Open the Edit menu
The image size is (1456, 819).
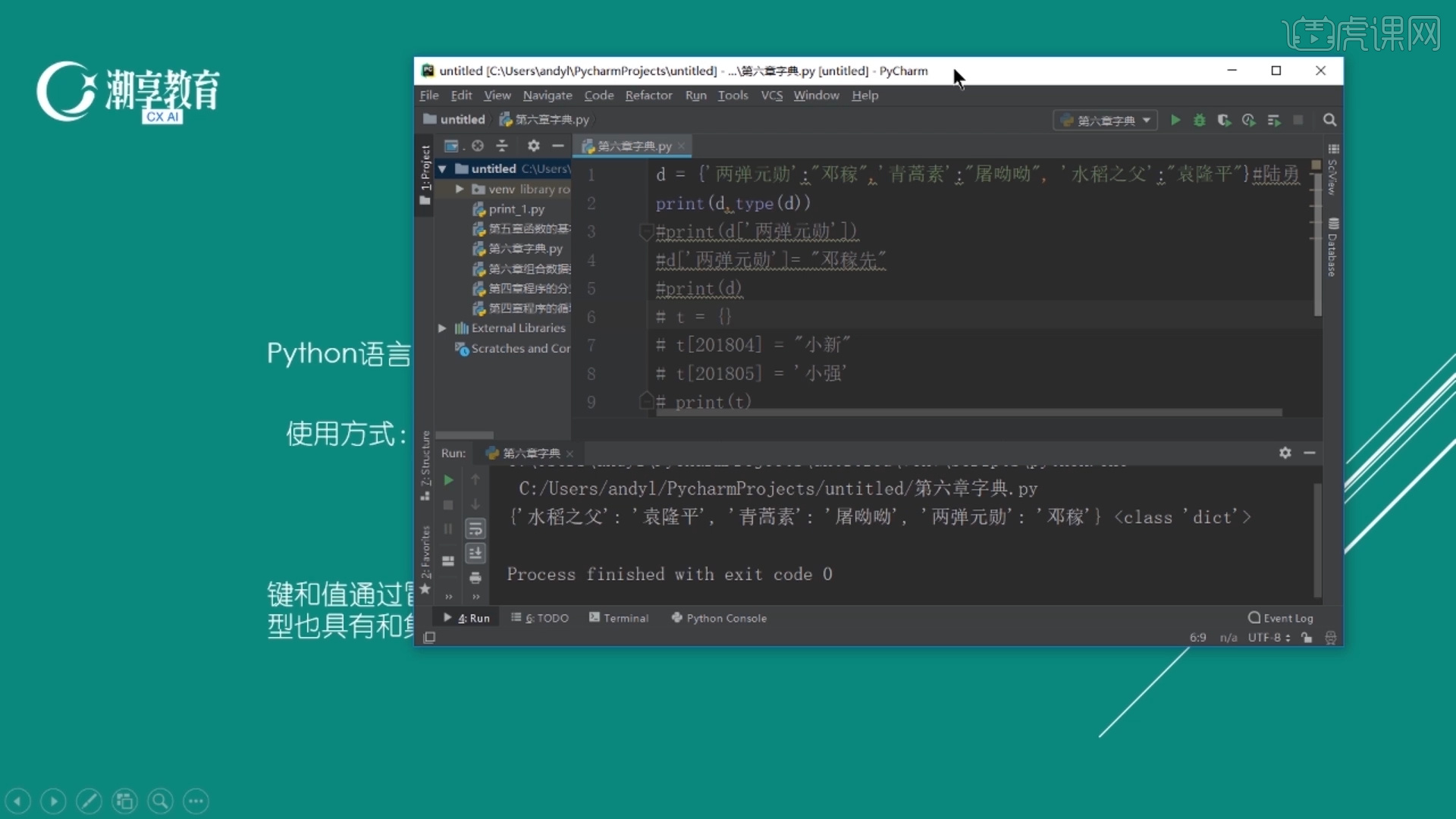click(461, 95)
